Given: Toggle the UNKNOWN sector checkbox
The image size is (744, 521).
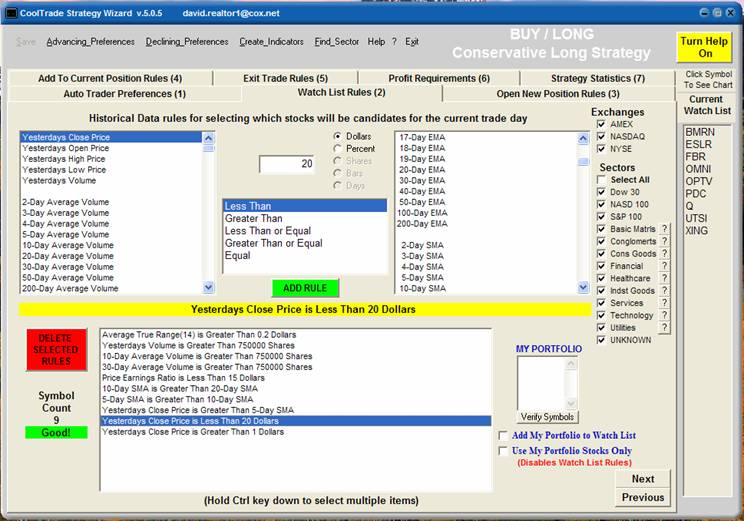Looking at the screenshot, I should click(x=601, y=340).
